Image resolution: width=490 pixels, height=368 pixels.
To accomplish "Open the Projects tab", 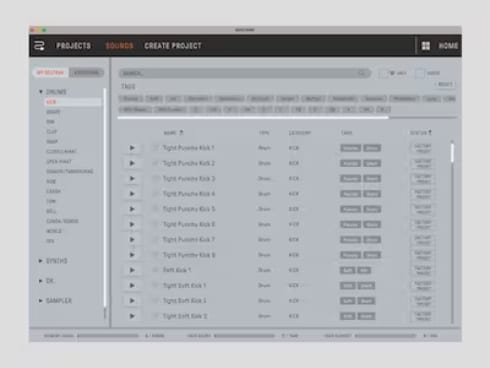I will coord(73,46).
